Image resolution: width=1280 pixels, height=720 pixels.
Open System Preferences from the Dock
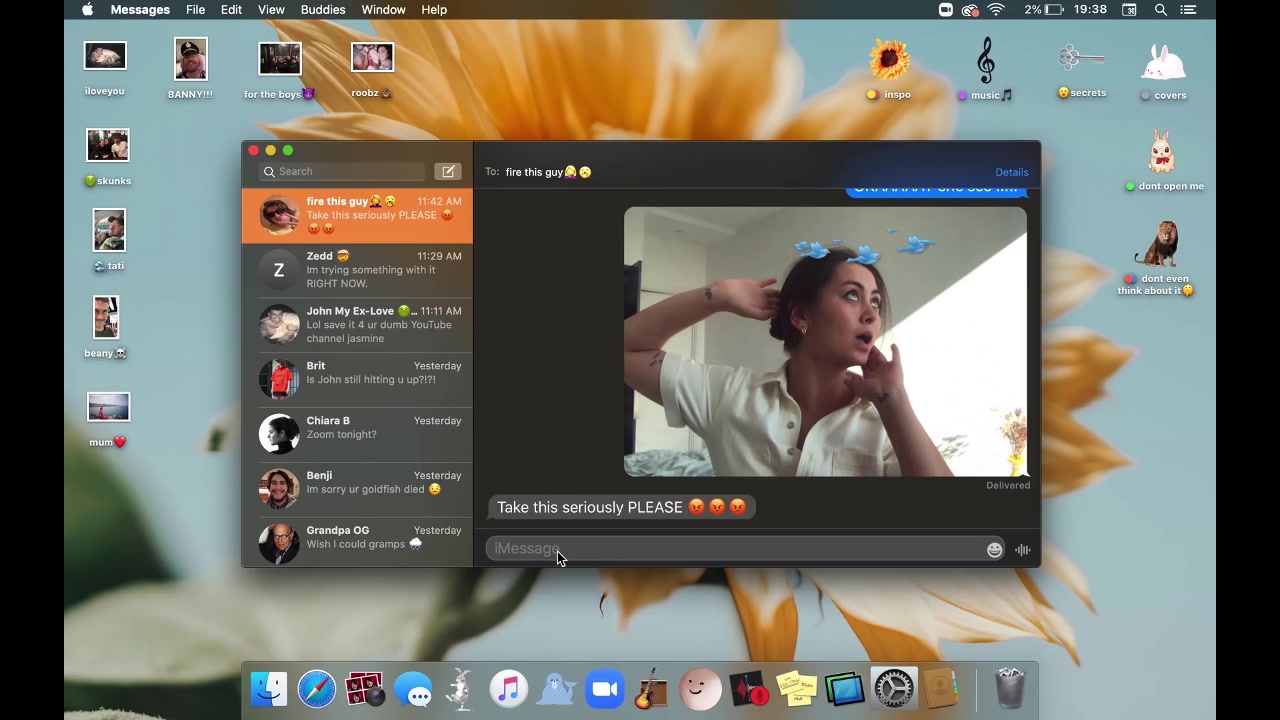pyautogui.click(x=893, y=689)
